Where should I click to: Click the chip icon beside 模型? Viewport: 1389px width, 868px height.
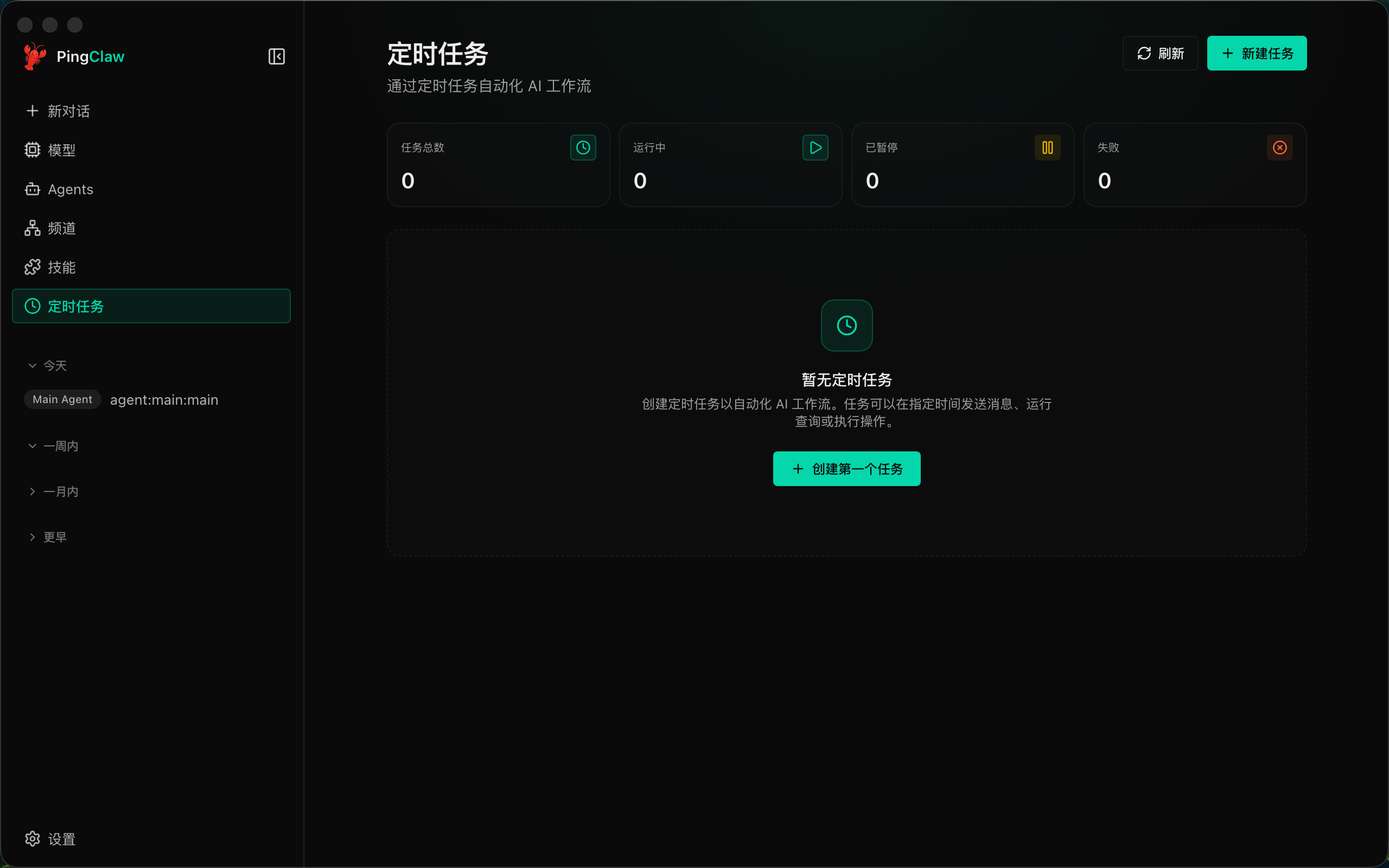pos(33,150)
